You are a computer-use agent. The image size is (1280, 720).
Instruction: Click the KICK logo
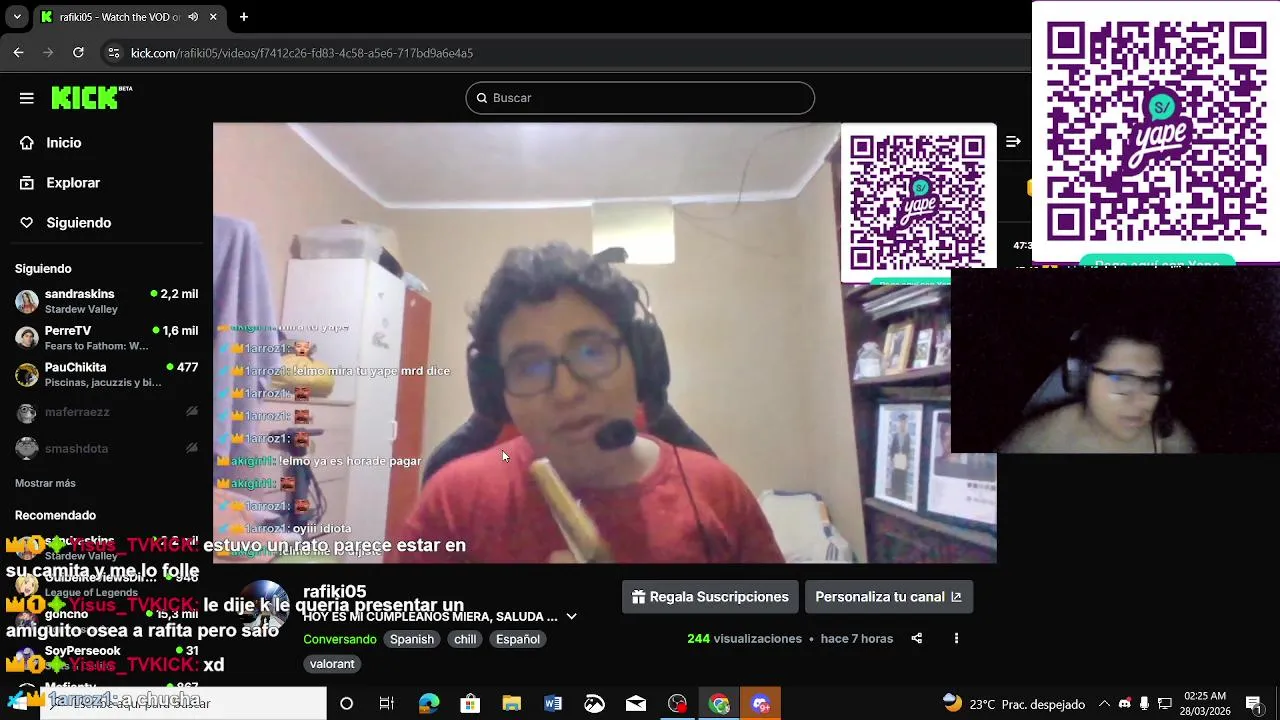coord(91,97)
